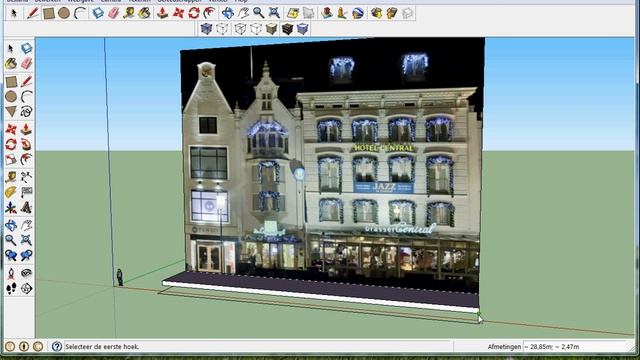
Task: Activate the Position Camera tool
Action: (11, 273)
